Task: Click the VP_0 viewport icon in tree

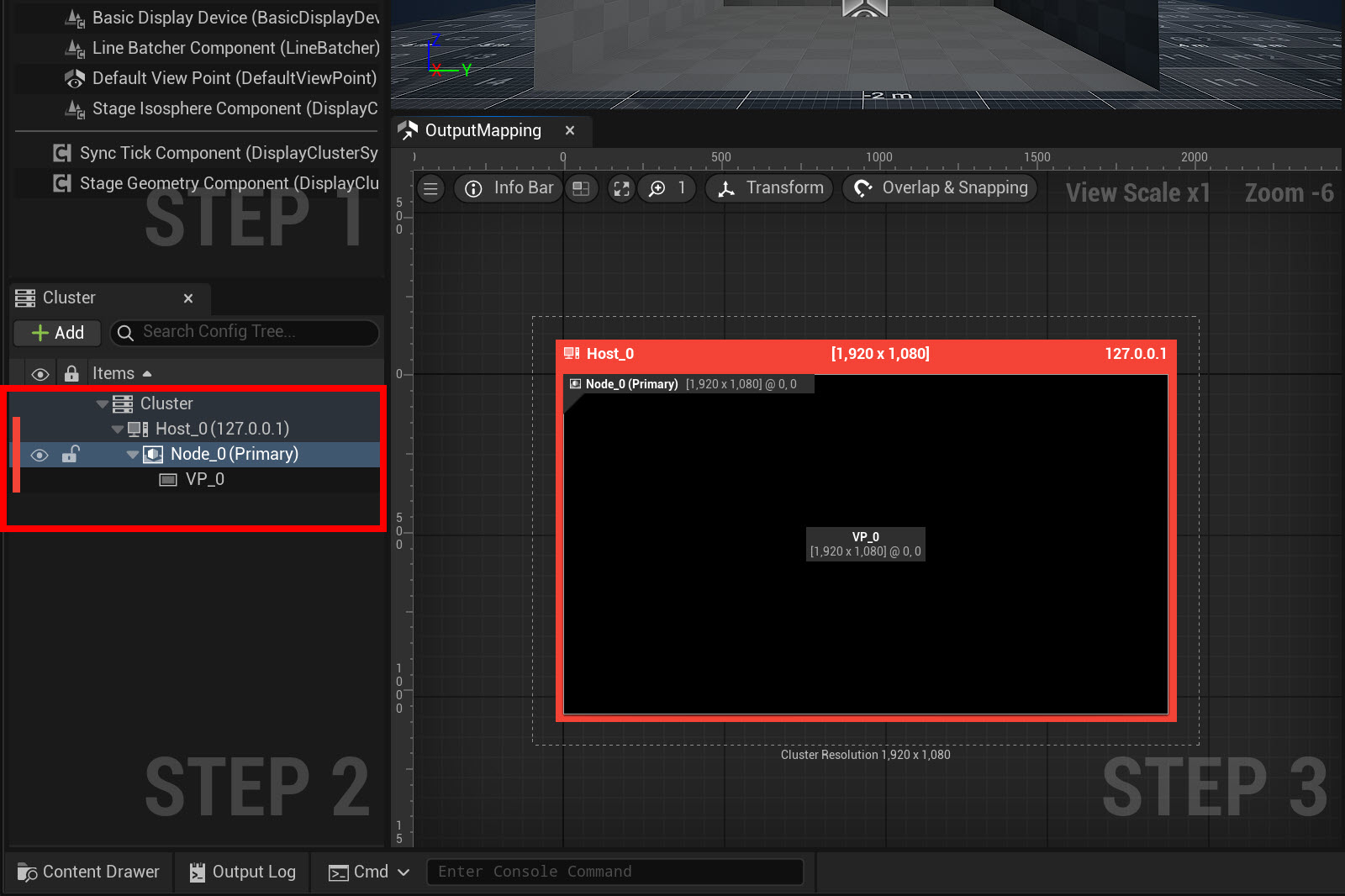Action: point(168,480)
